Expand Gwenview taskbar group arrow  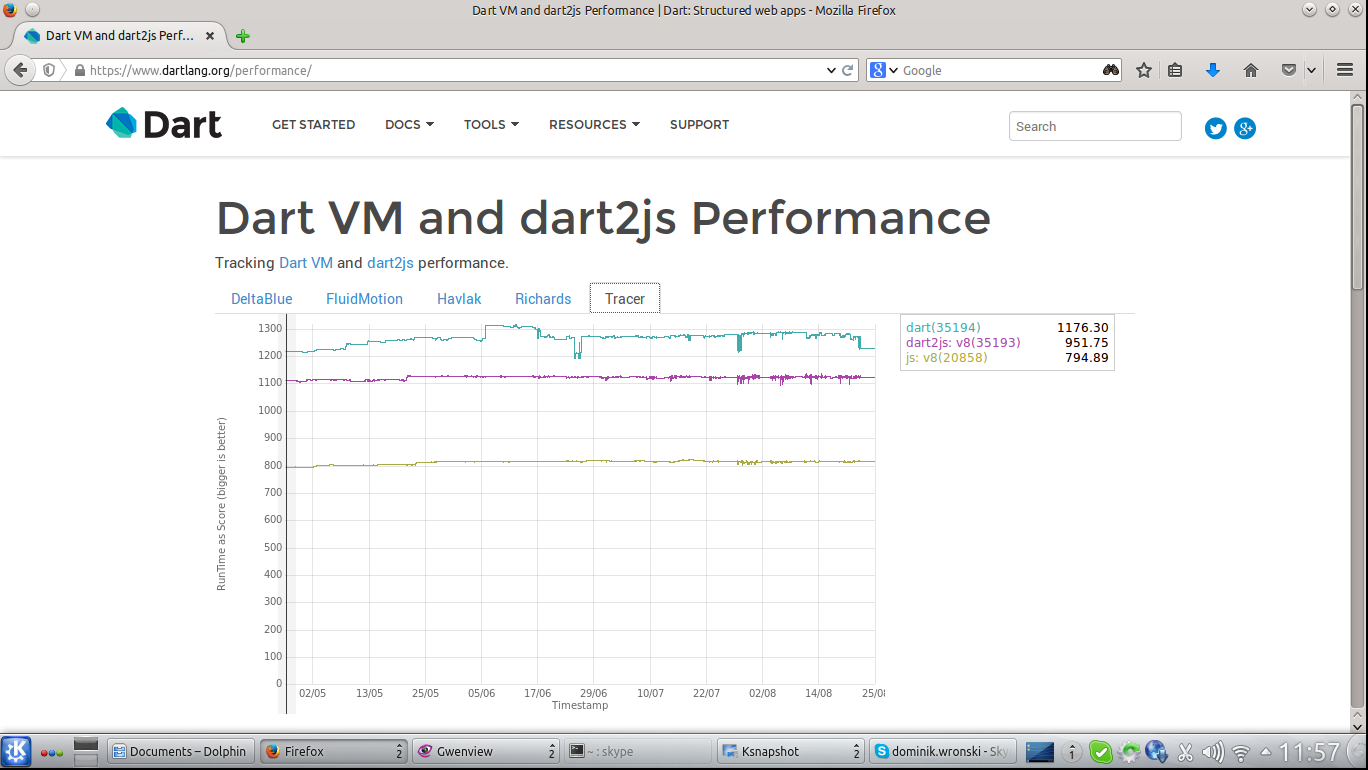tap(552, 751)
